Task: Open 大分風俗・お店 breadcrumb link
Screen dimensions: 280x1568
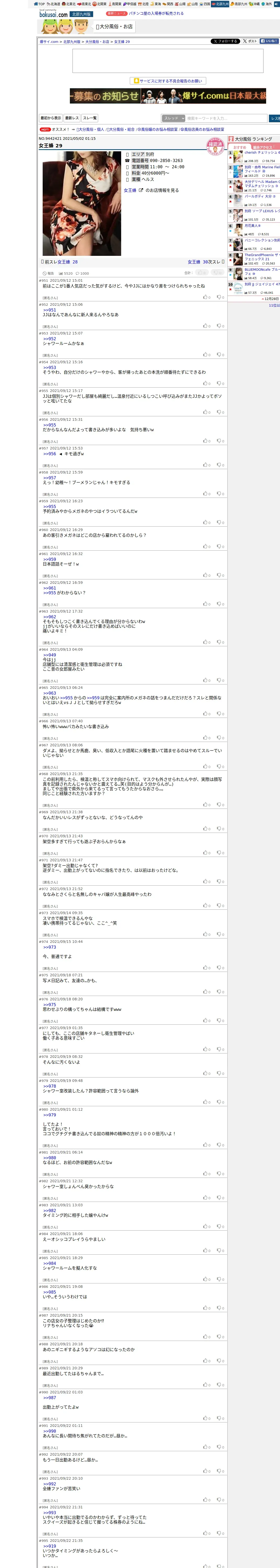Action: (97, 42)
